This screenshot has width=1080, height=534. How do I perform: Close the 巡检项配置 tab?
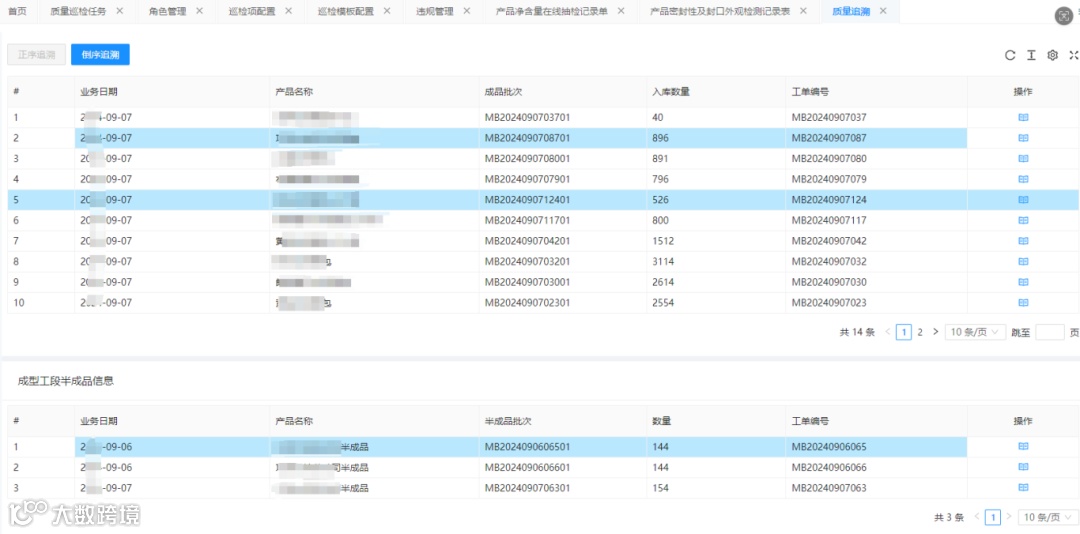click(288, 11)
